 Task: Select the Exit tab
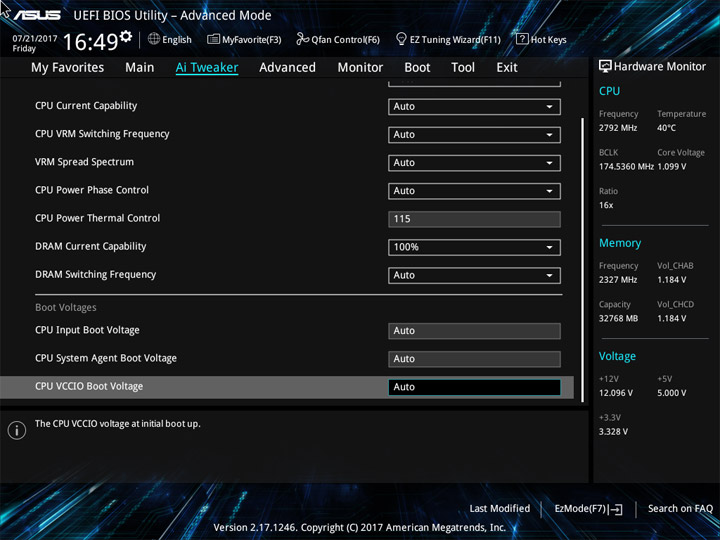point(507,68)
